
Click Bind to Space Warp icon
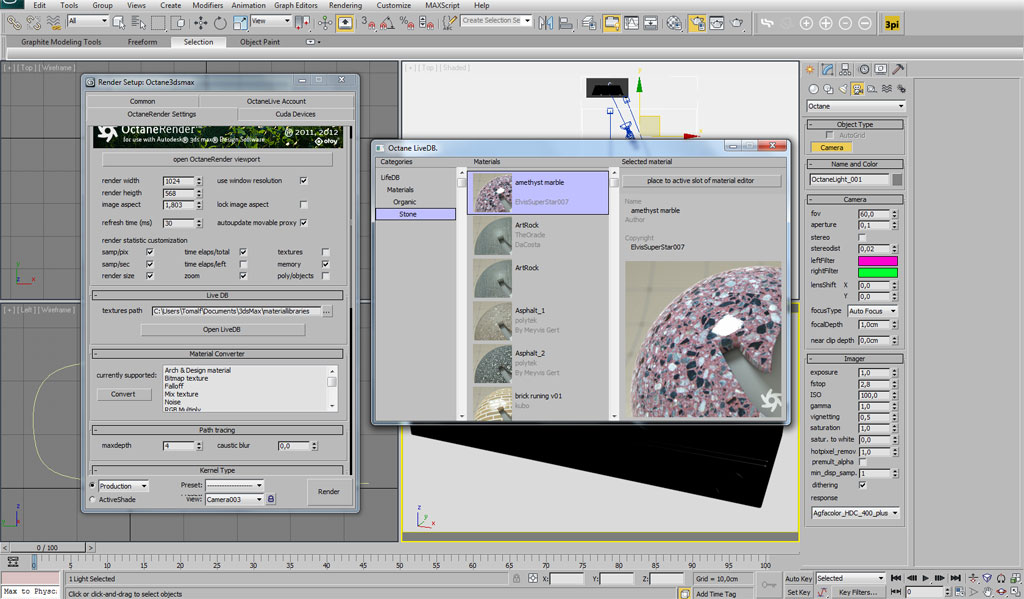pos(54,23)
